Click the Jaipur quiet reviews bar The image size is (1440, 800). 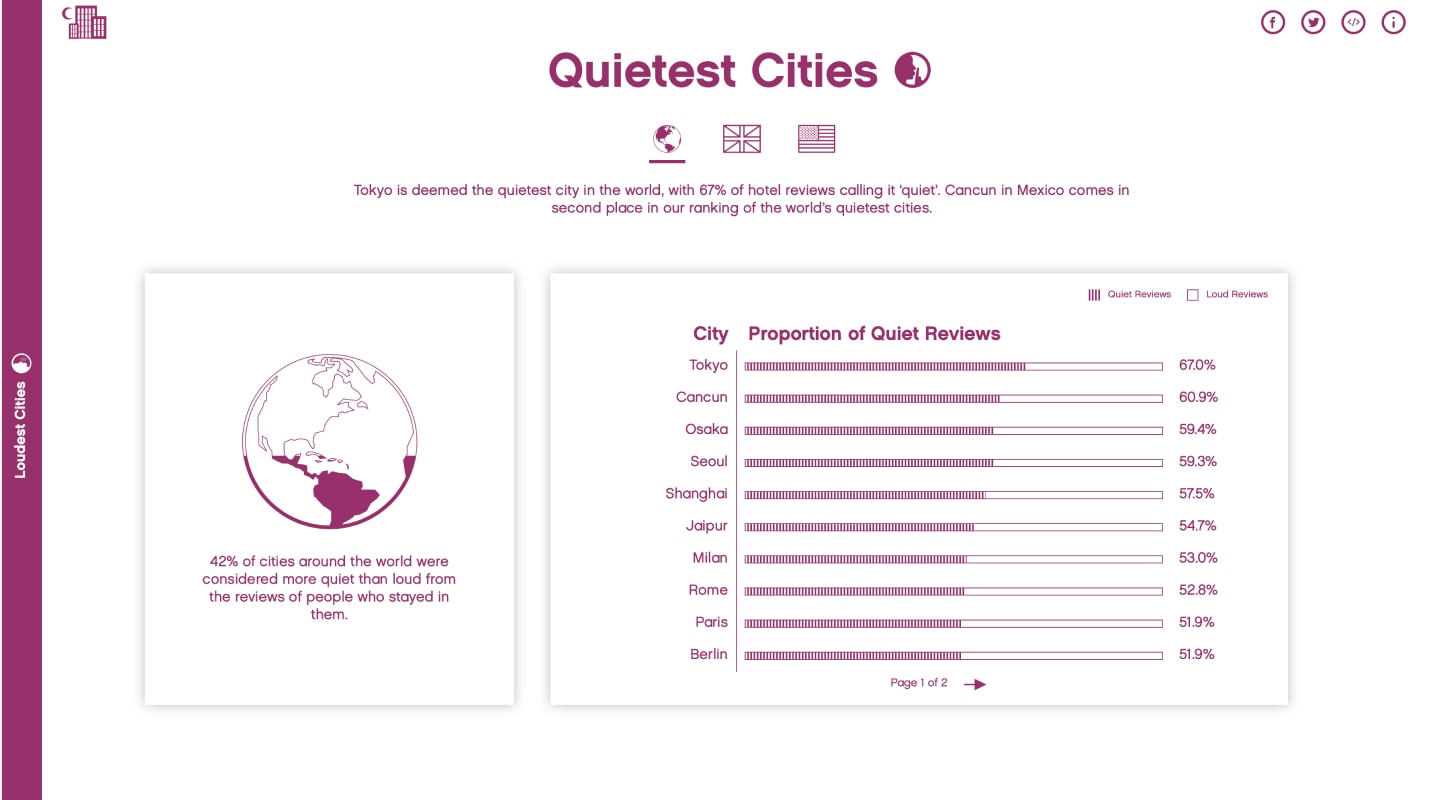click(x=859, y=526)
